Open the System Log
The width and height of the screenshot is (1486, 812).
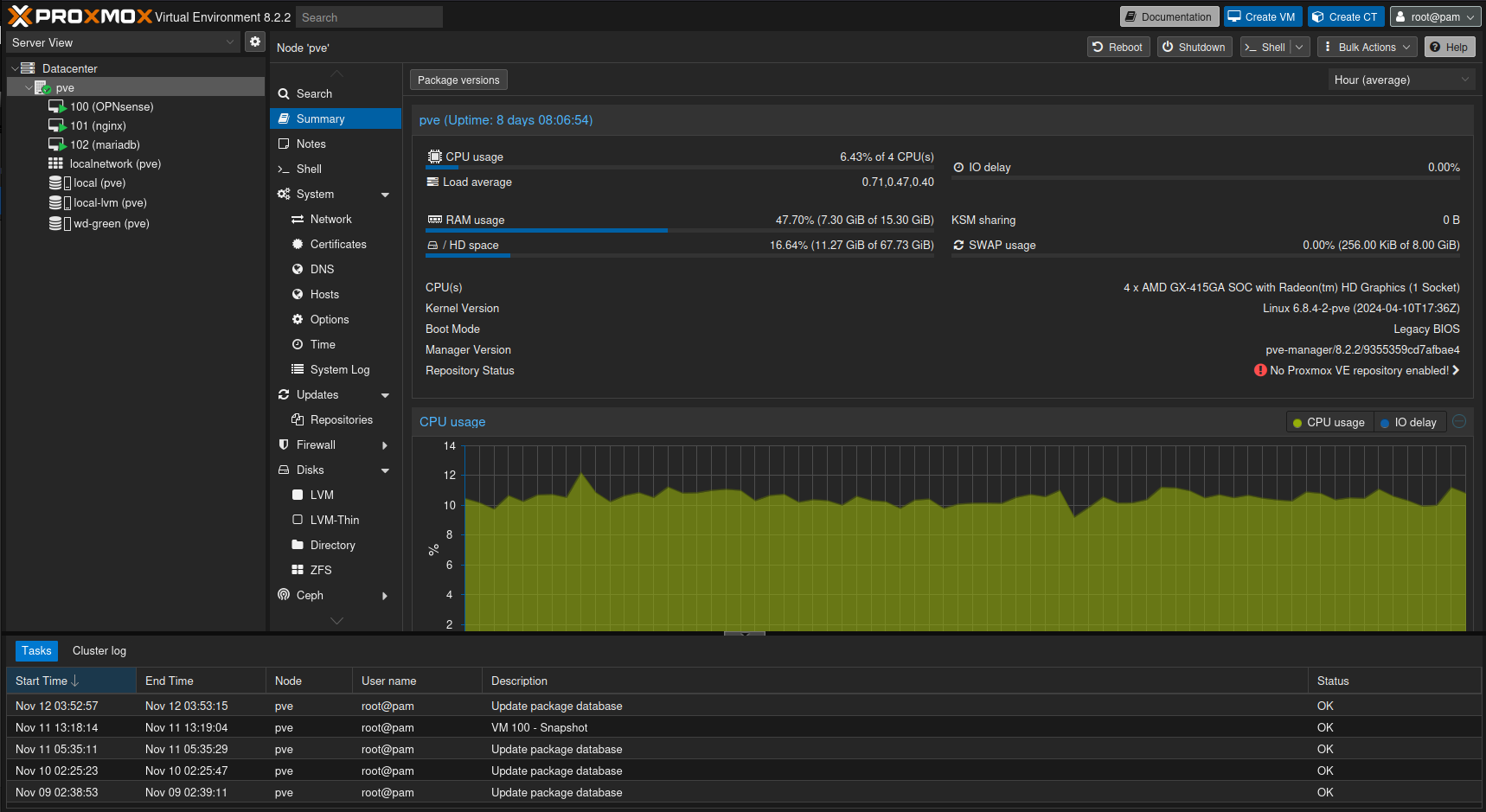[x=336, y=369]
